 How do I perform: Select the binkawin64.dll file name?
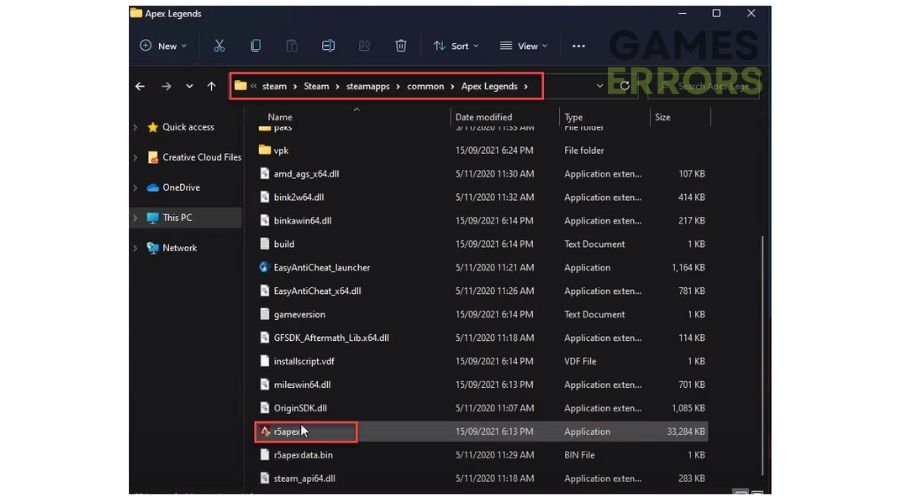pyautogui.click(x=302, y=220)
